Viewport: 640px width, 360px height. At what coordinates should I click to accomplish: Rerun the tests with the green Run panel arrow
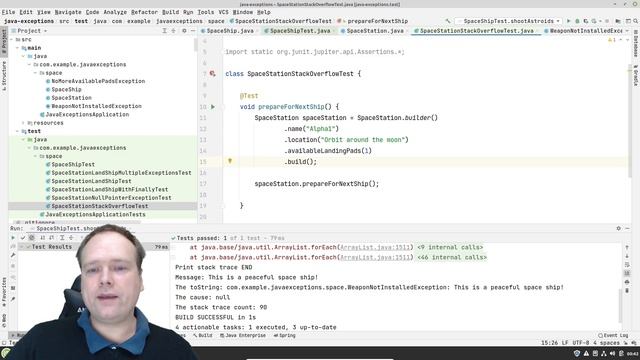click(x=13, y=238)
